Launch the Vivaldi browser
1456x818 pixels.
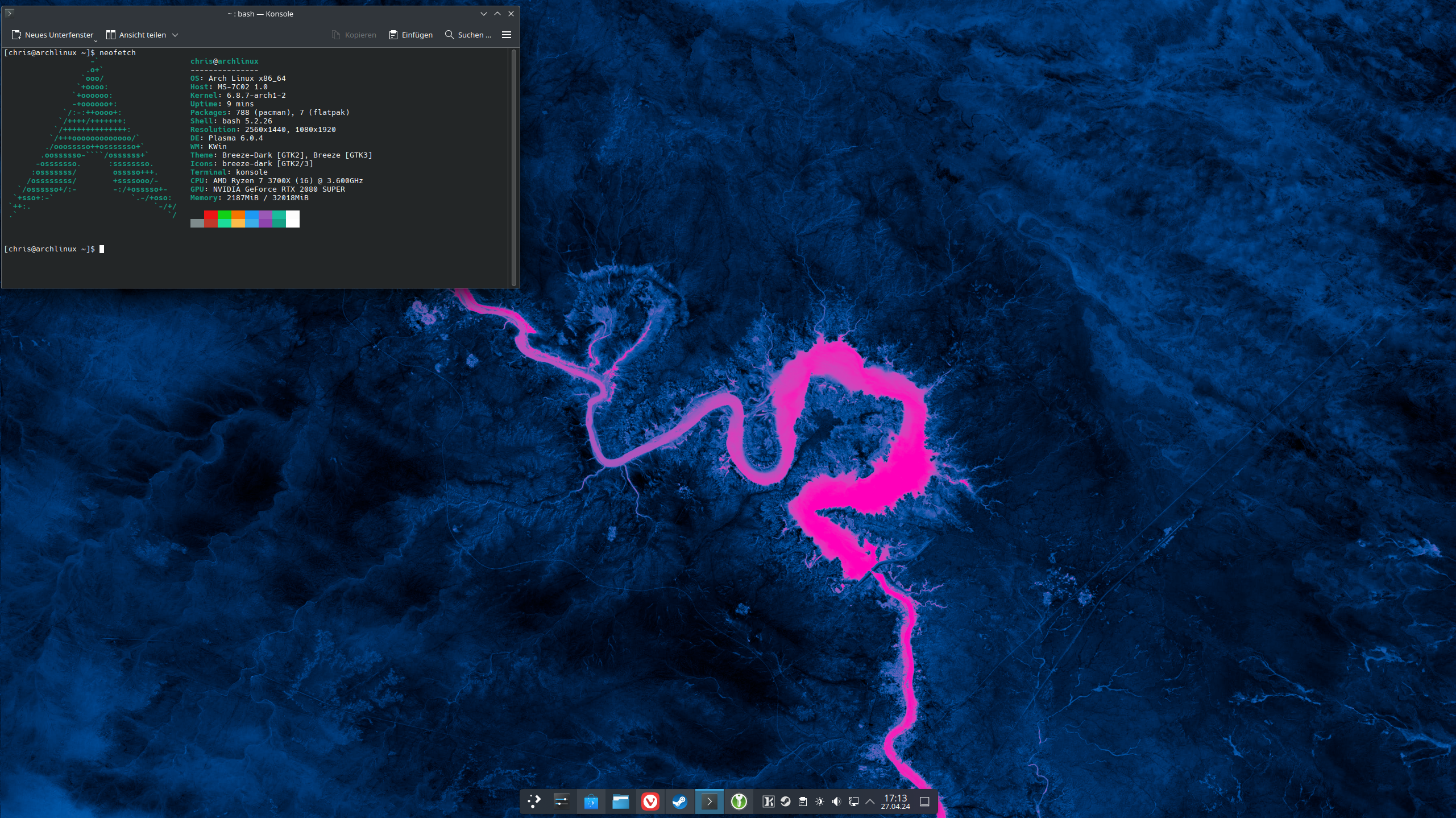point(650,802)
